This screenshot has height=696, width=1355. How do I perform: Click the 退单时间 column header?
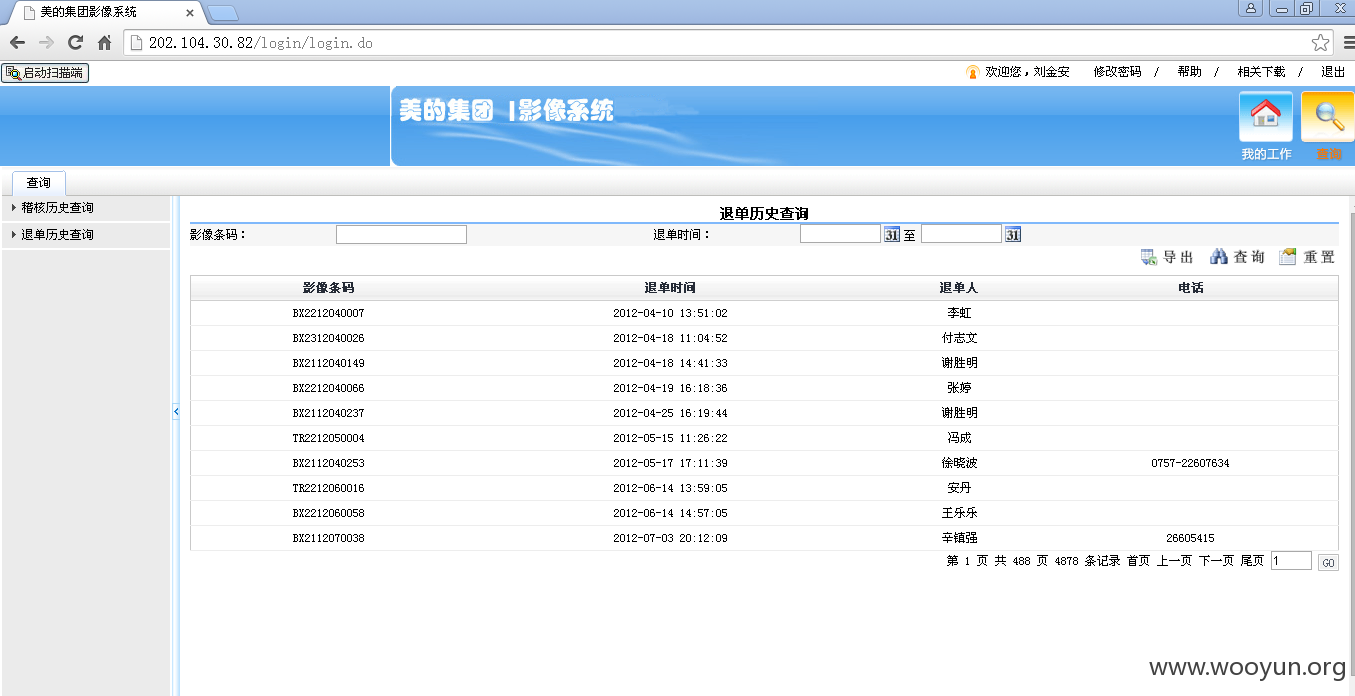tap(670, 288)
